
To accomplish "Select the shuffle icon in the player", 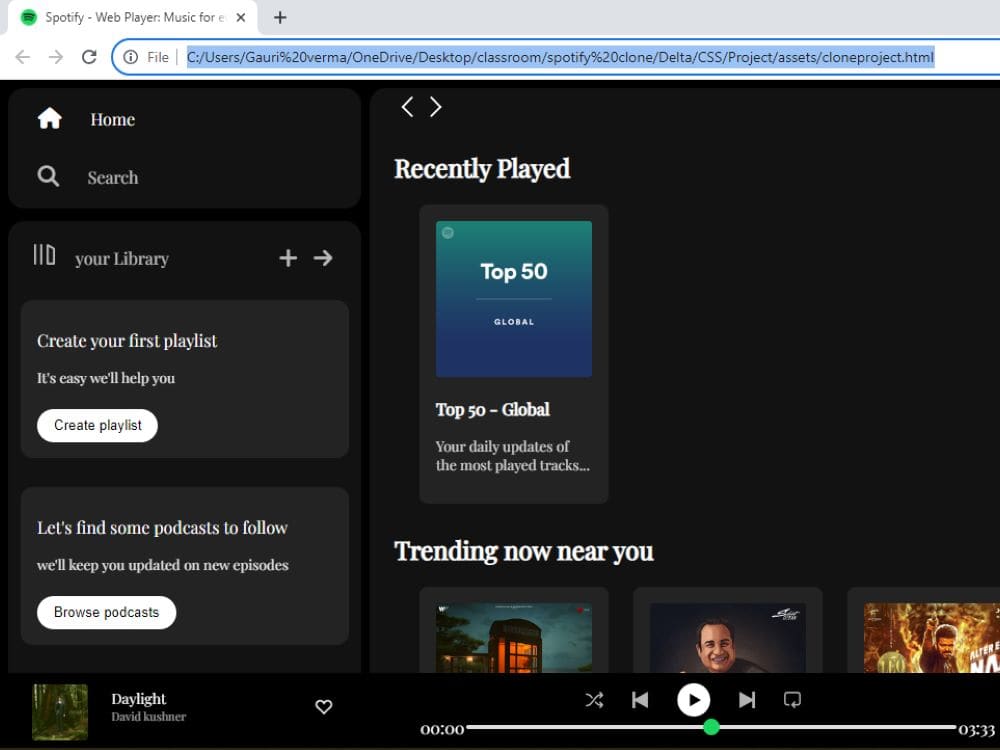I will point(594,700).
